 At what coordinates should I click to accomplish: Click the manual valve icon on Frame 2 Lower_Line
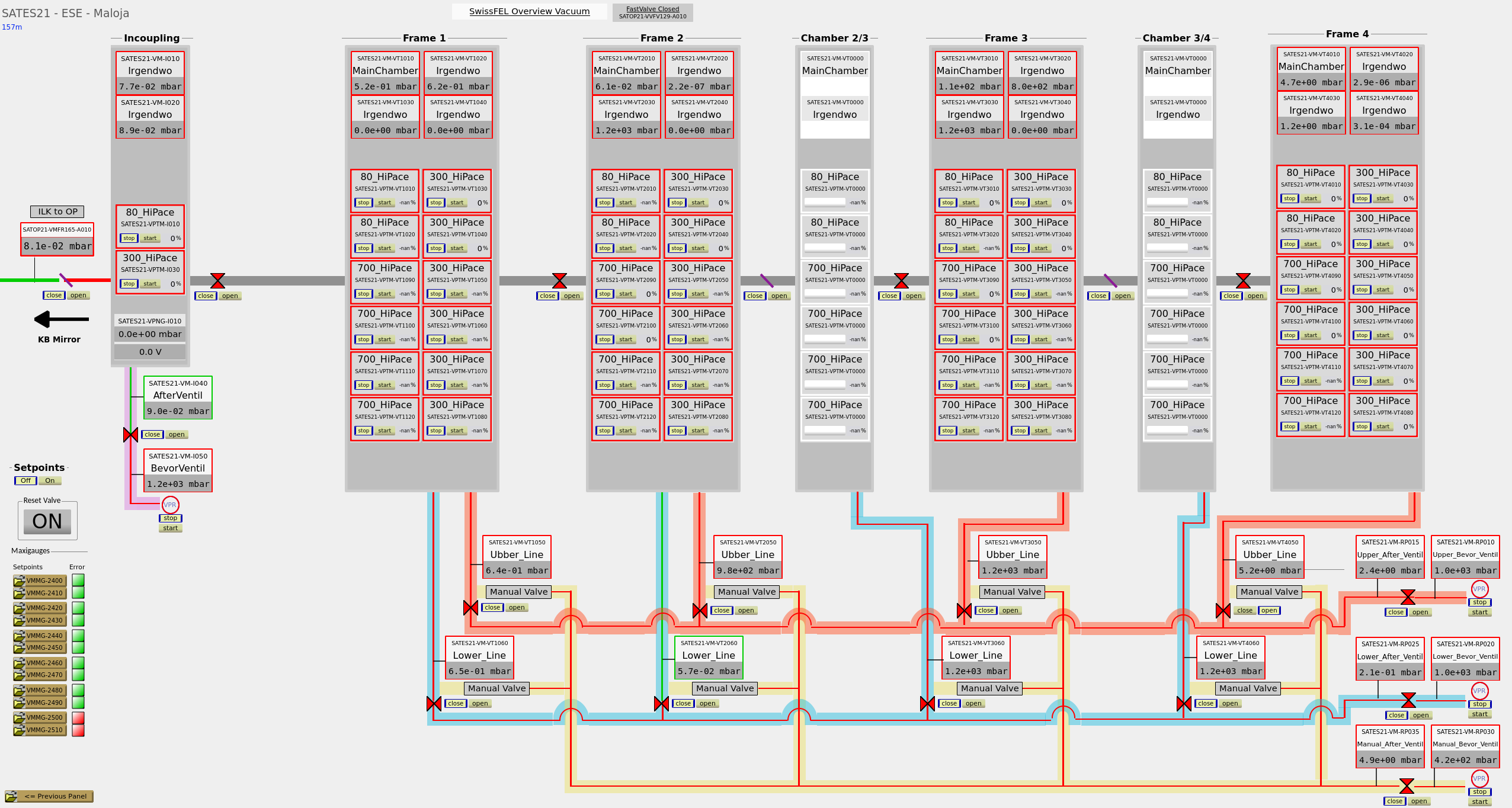(661, 704)
